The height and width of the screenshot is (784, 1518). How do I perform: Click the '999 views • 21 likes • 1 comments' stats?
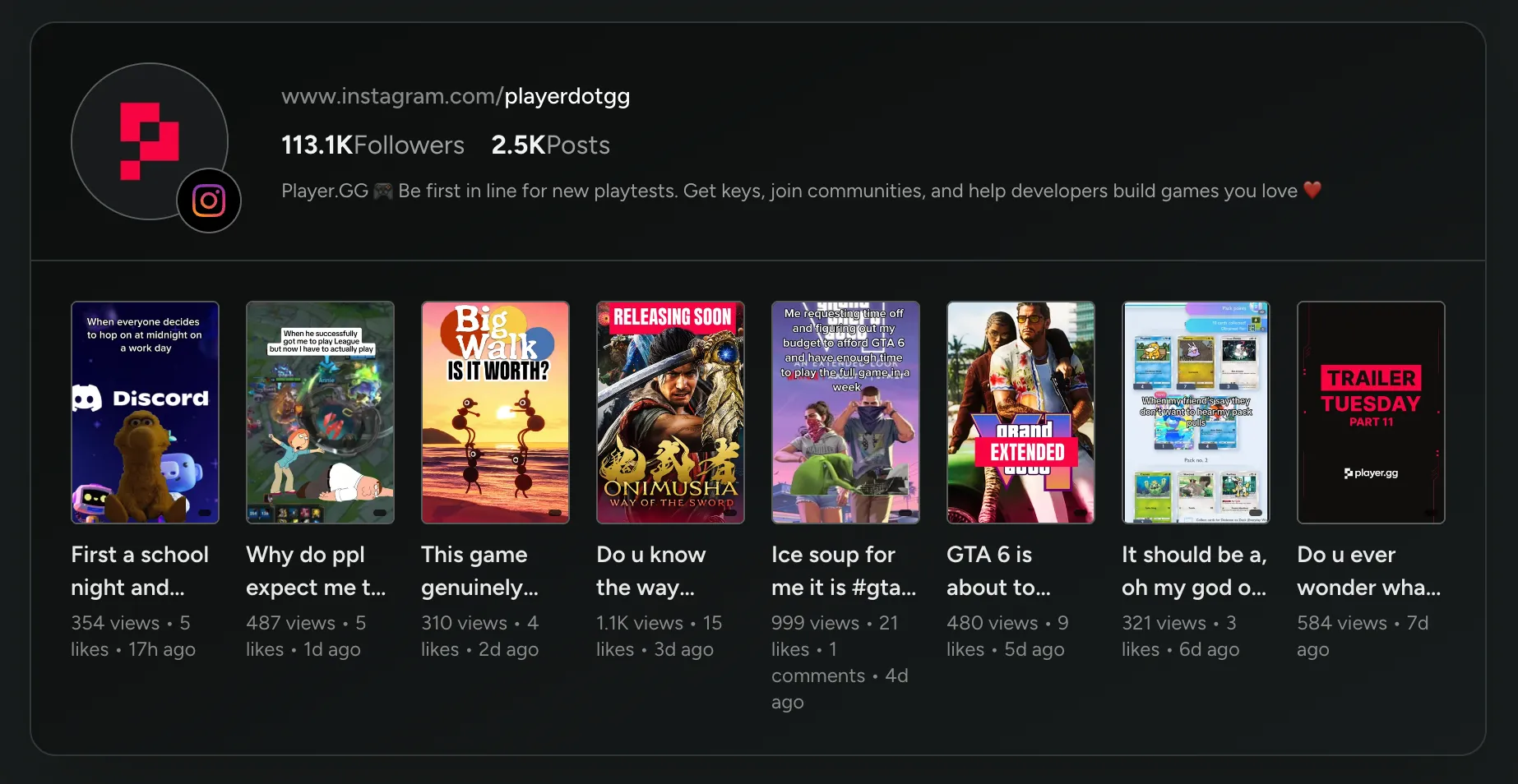coord(840,662)
